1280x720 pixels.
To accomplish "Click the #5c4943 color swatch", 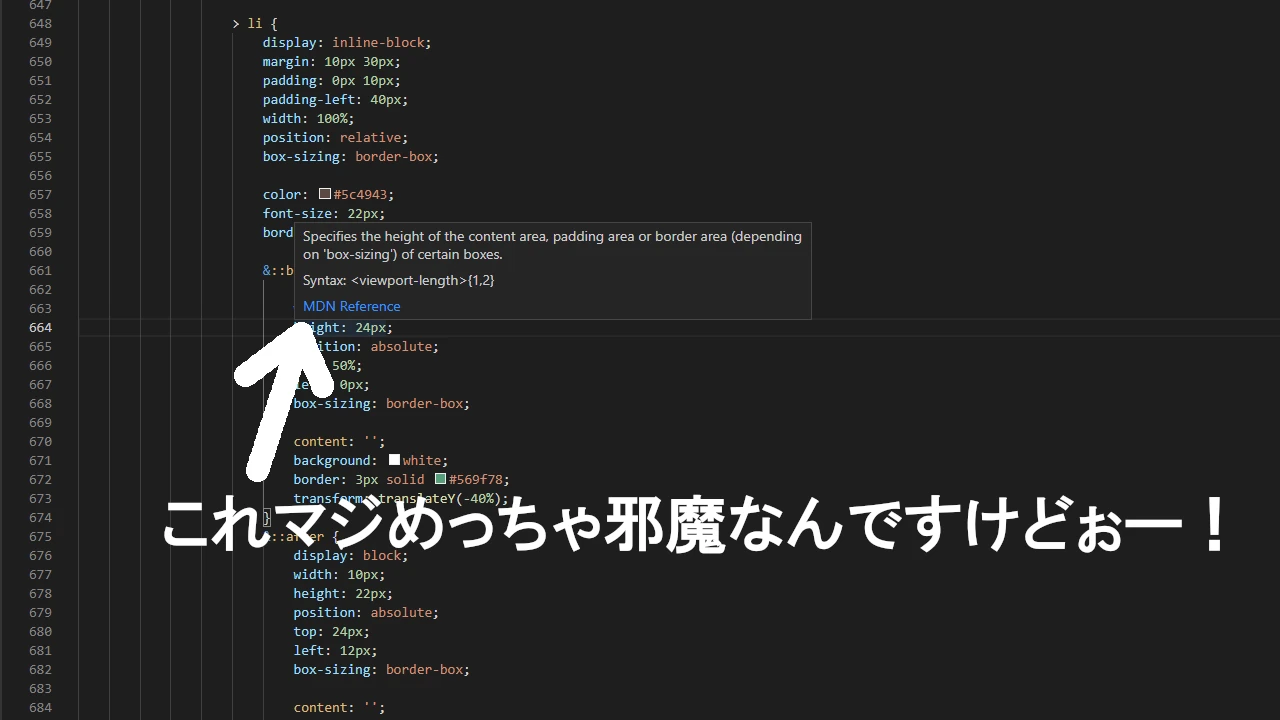I will coord(325,194).
